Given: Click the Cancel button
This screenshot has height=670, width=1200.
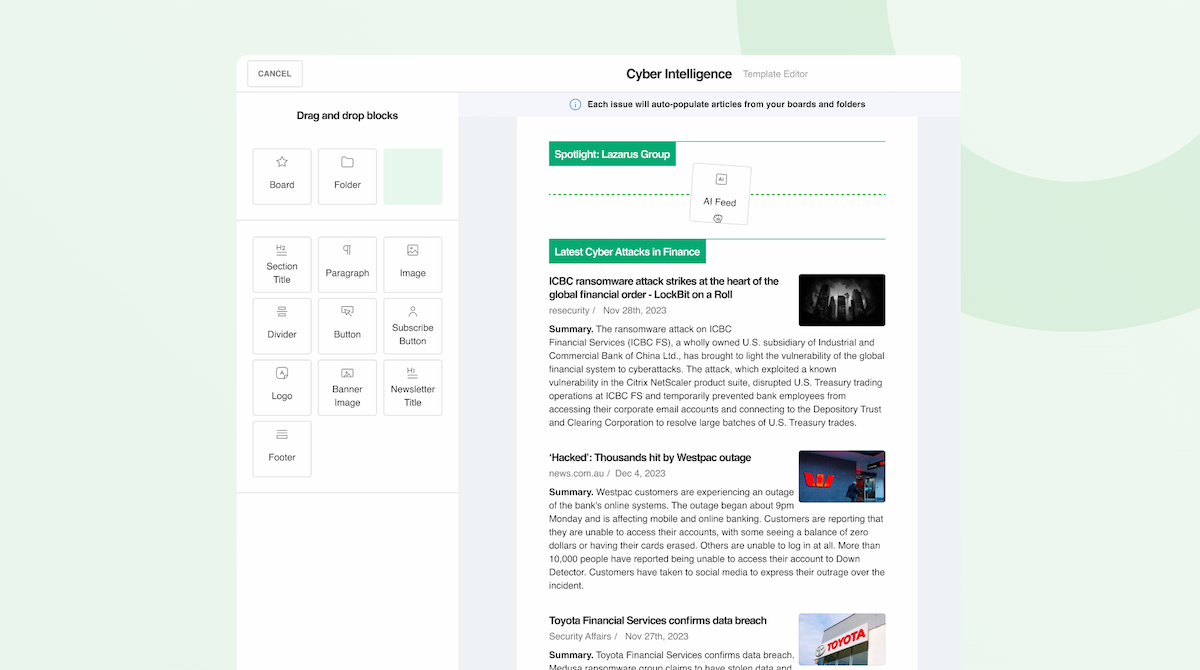Looking at the screenshot, I should pyautogui.click(x=274, y=73).
